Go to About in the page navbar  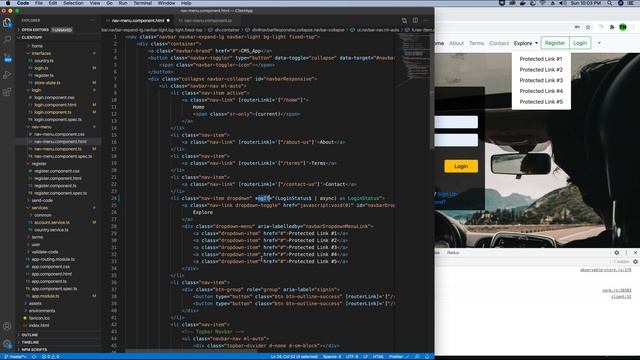456,43
